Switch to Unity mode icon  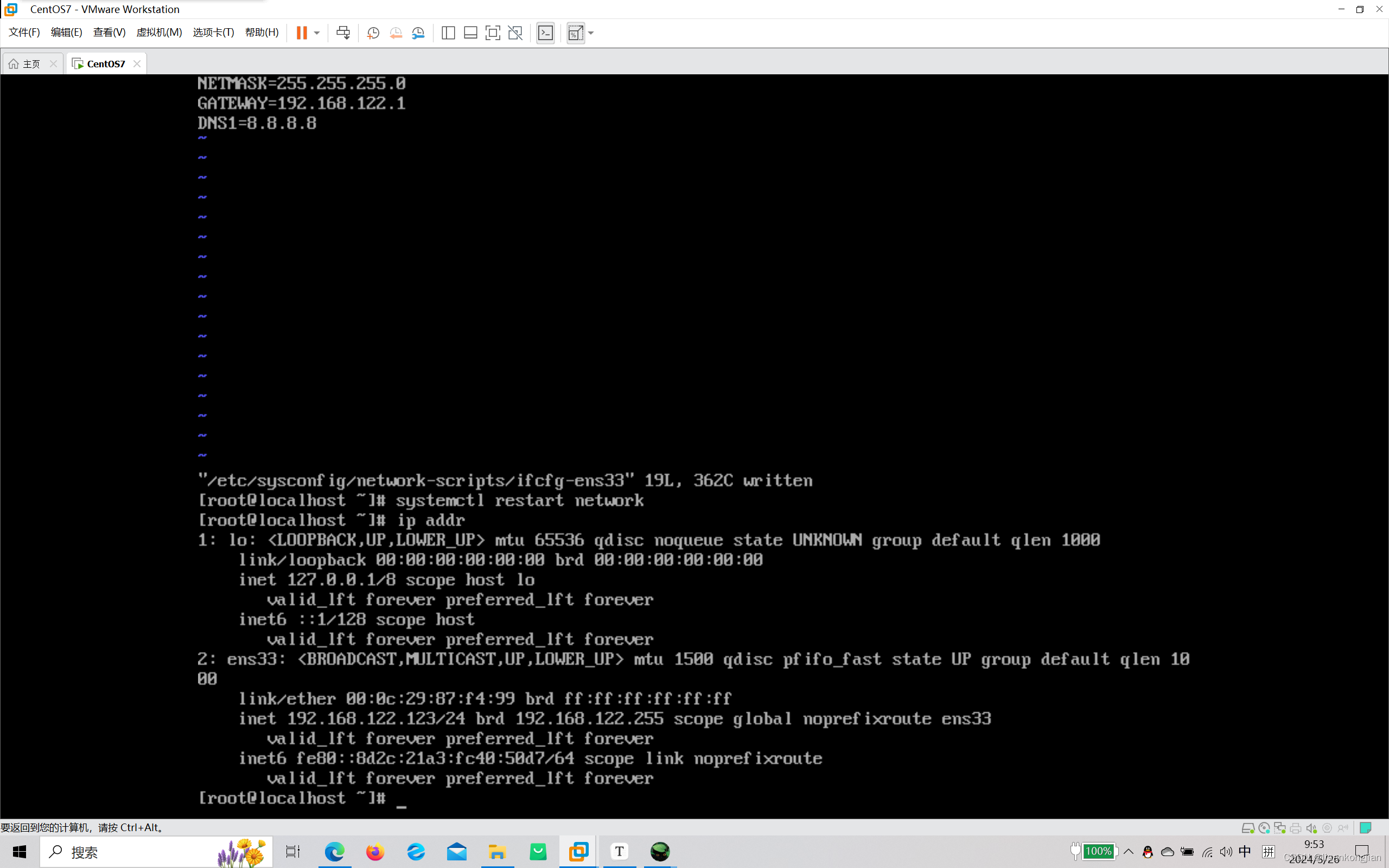(x=515, y=33)
